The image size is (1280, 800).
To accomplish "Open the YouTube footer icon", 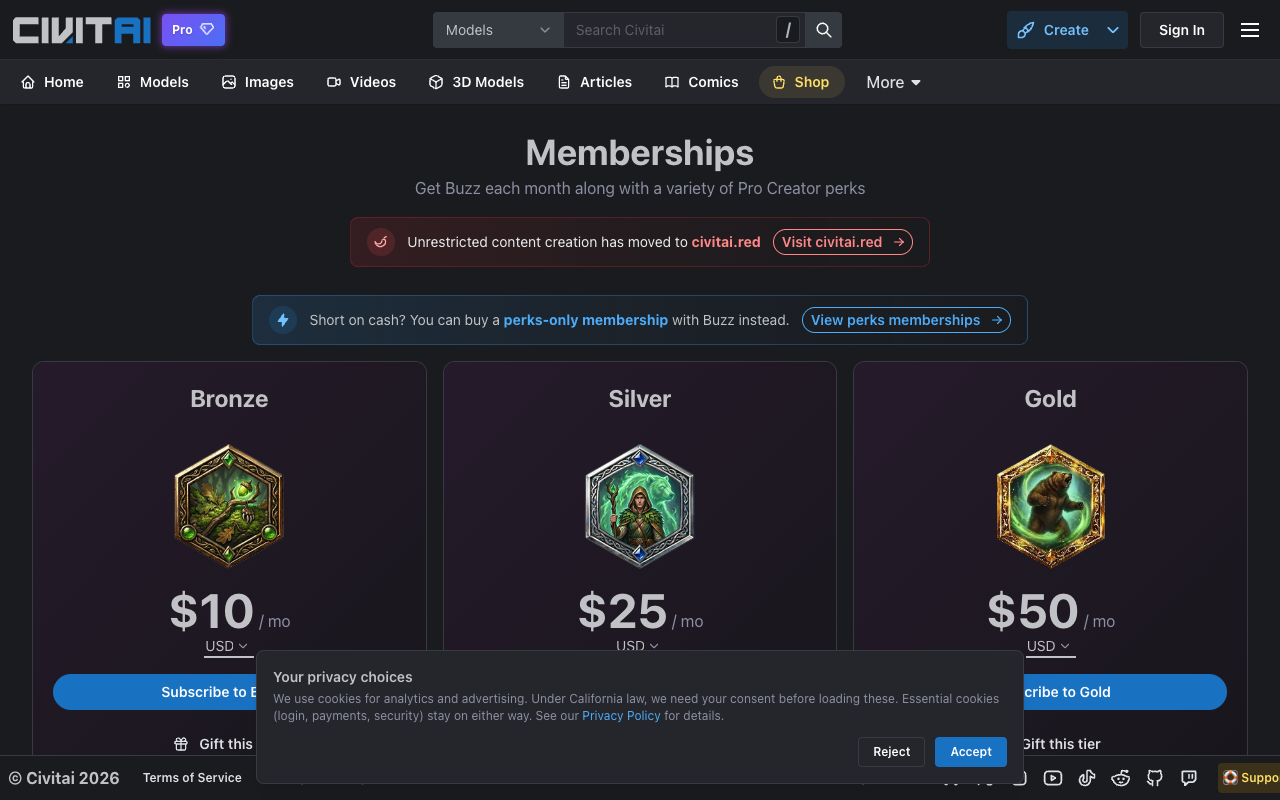I will [1053, 778].
